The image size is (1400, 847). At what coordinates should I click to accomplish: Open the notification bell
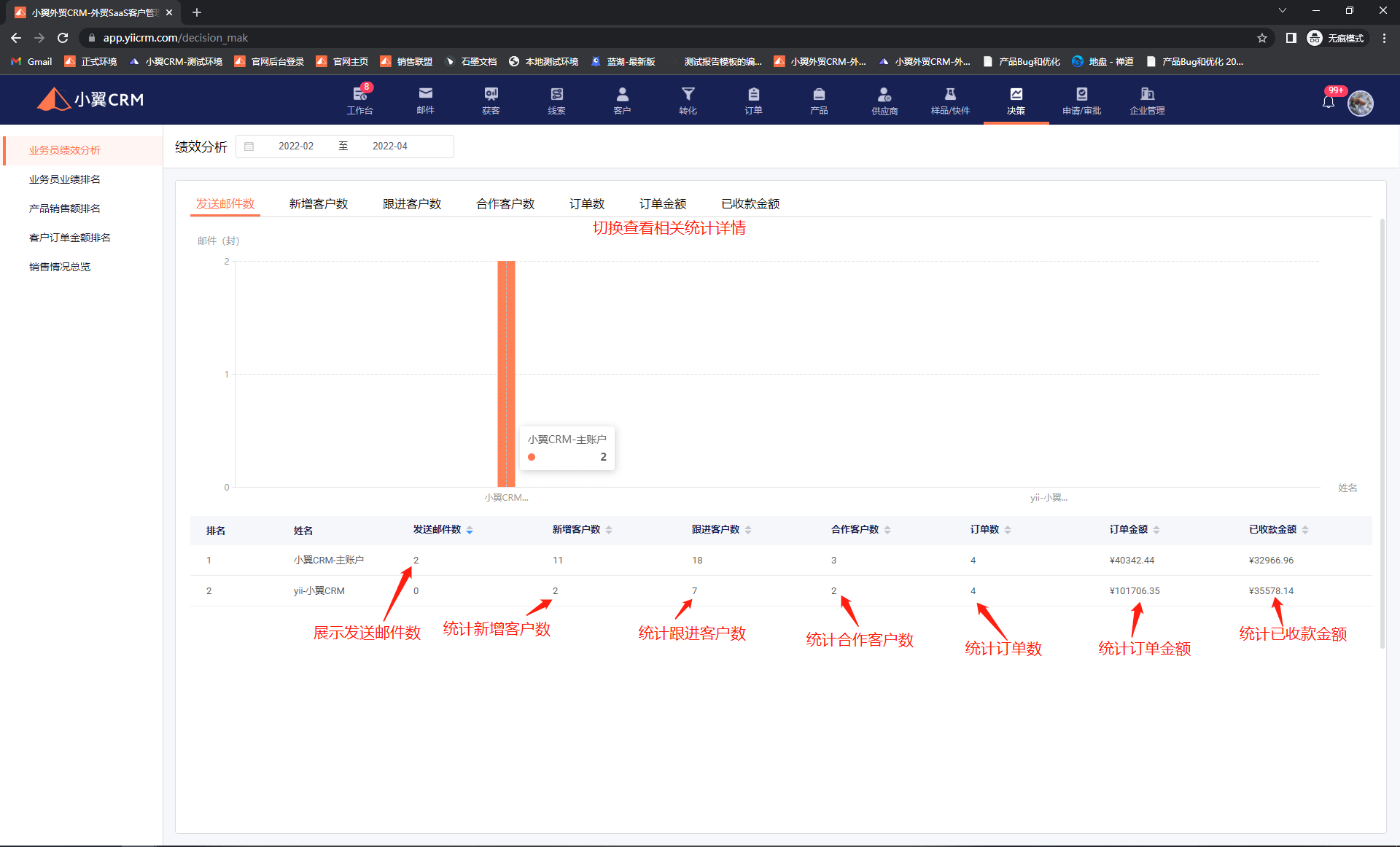click(1329, 102)
